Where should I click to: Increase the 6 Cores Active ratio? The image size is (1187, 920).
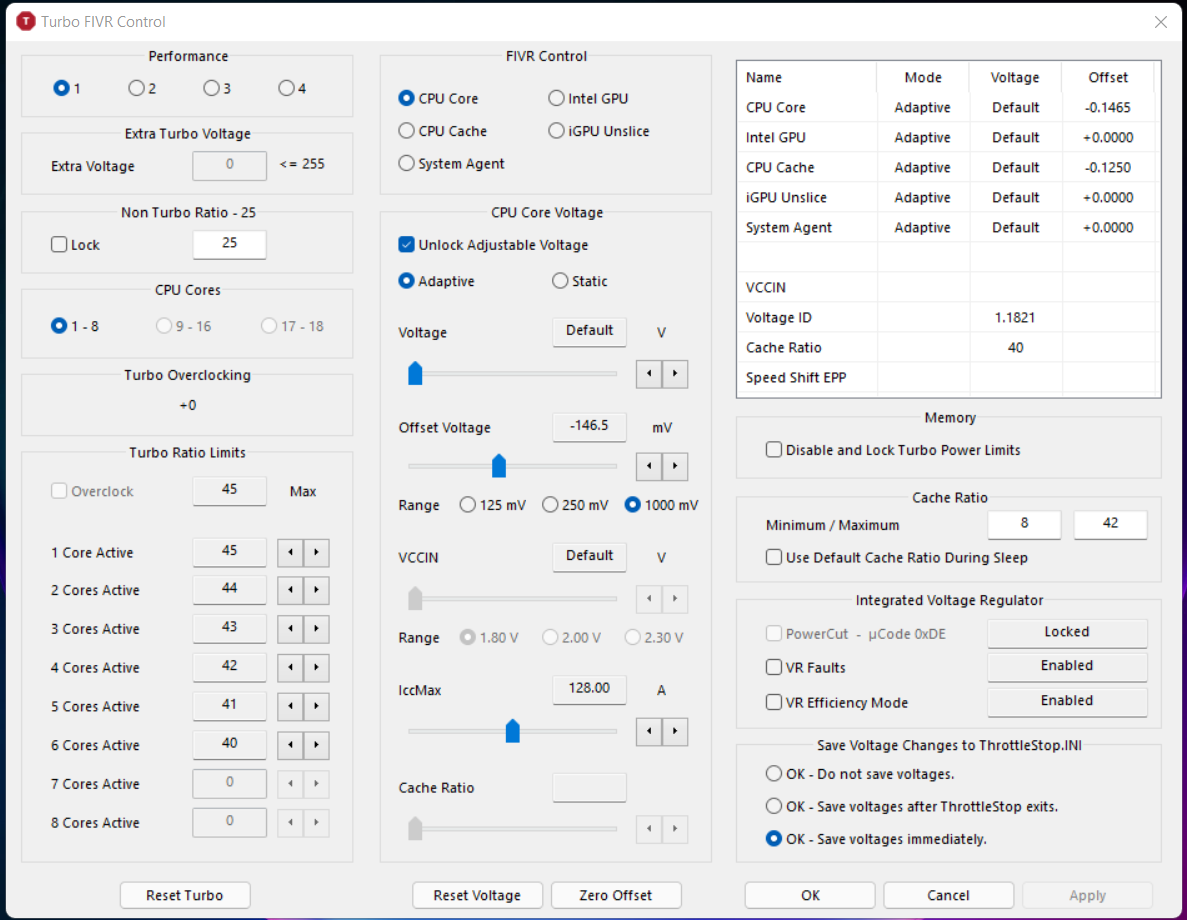(316, 744)
